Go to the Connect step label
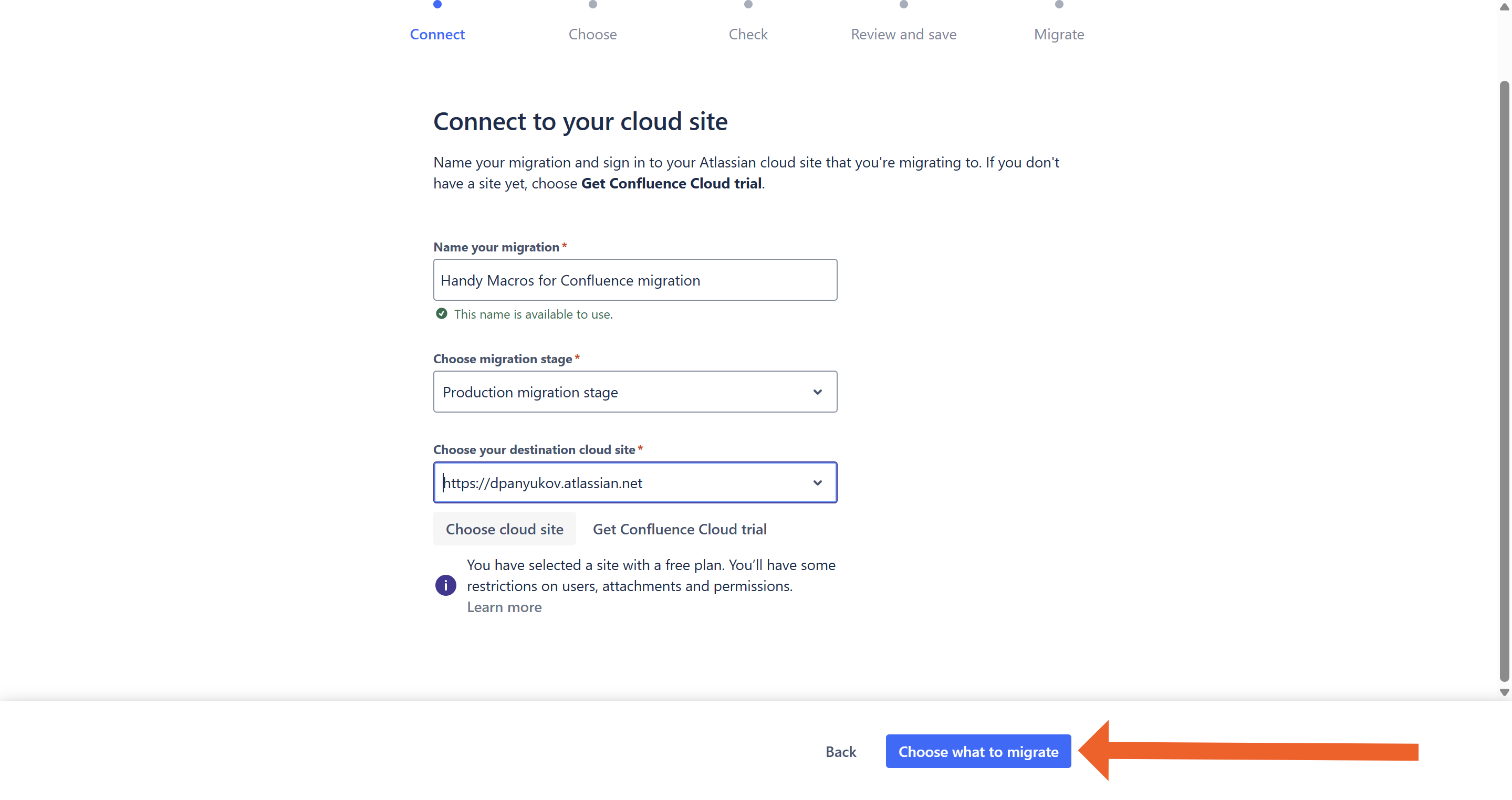The width and height of the screenshot is (1512, 800). [437, 35]
